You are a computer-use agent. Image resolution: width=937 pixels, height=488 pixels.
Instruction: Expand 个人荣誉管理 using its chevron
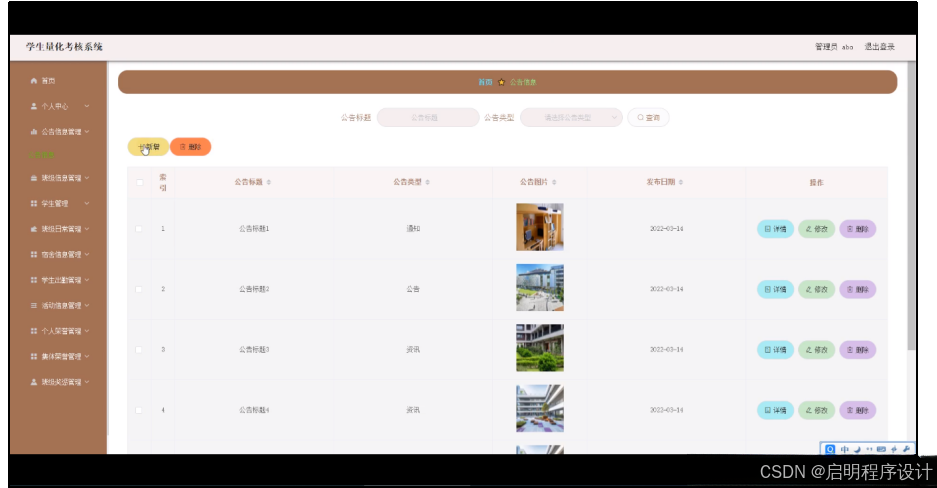click(87, 331)
